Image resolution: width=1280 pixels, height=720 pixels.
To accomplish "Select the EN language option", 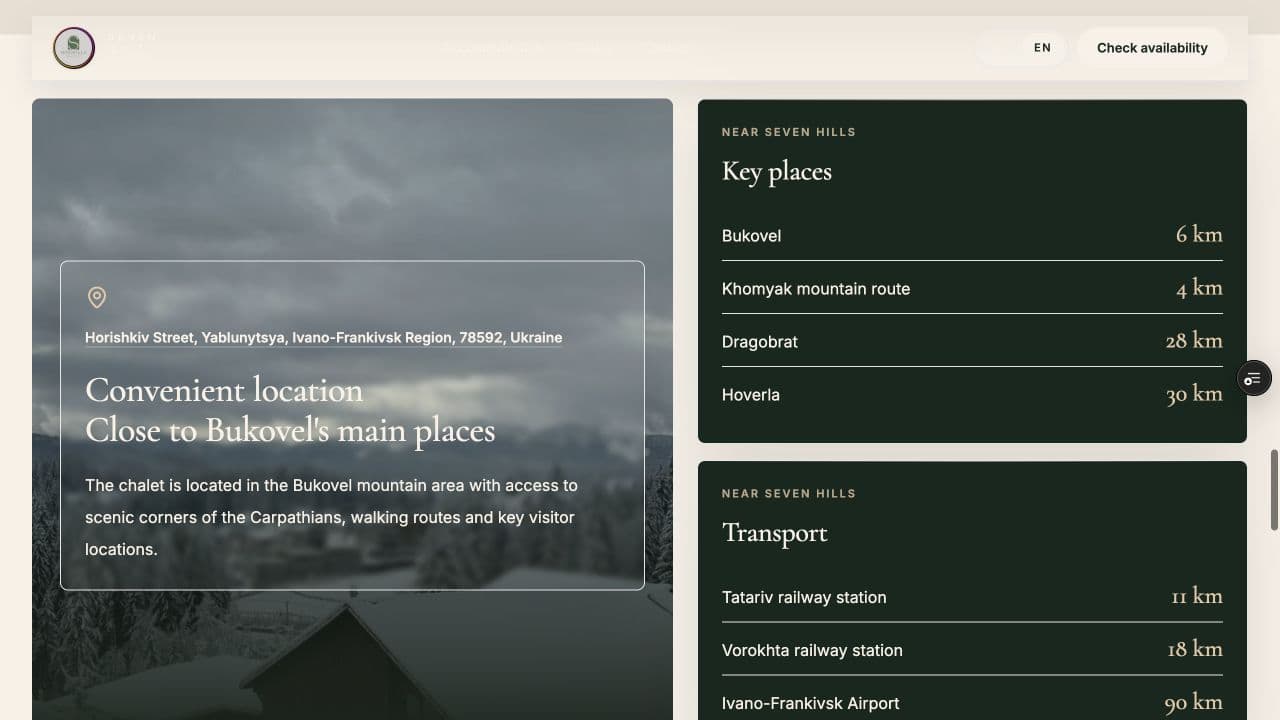I will tap(1042, 48).
